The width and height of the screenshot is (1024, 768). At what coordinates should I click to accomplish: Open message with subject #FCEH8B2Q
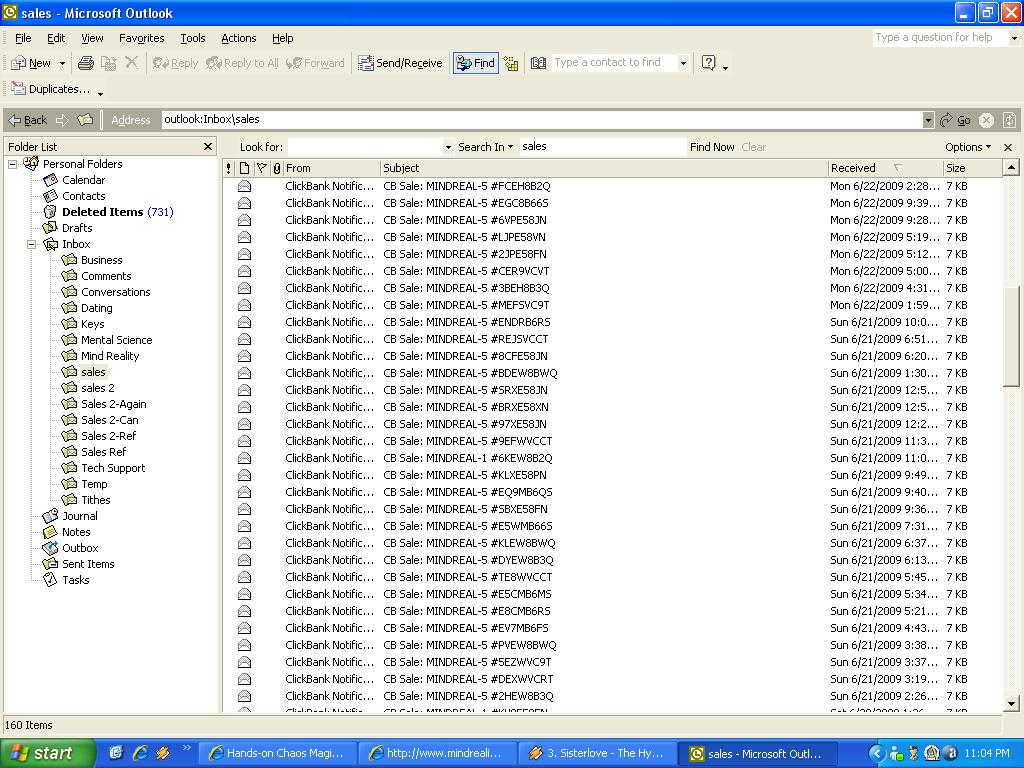612,186
